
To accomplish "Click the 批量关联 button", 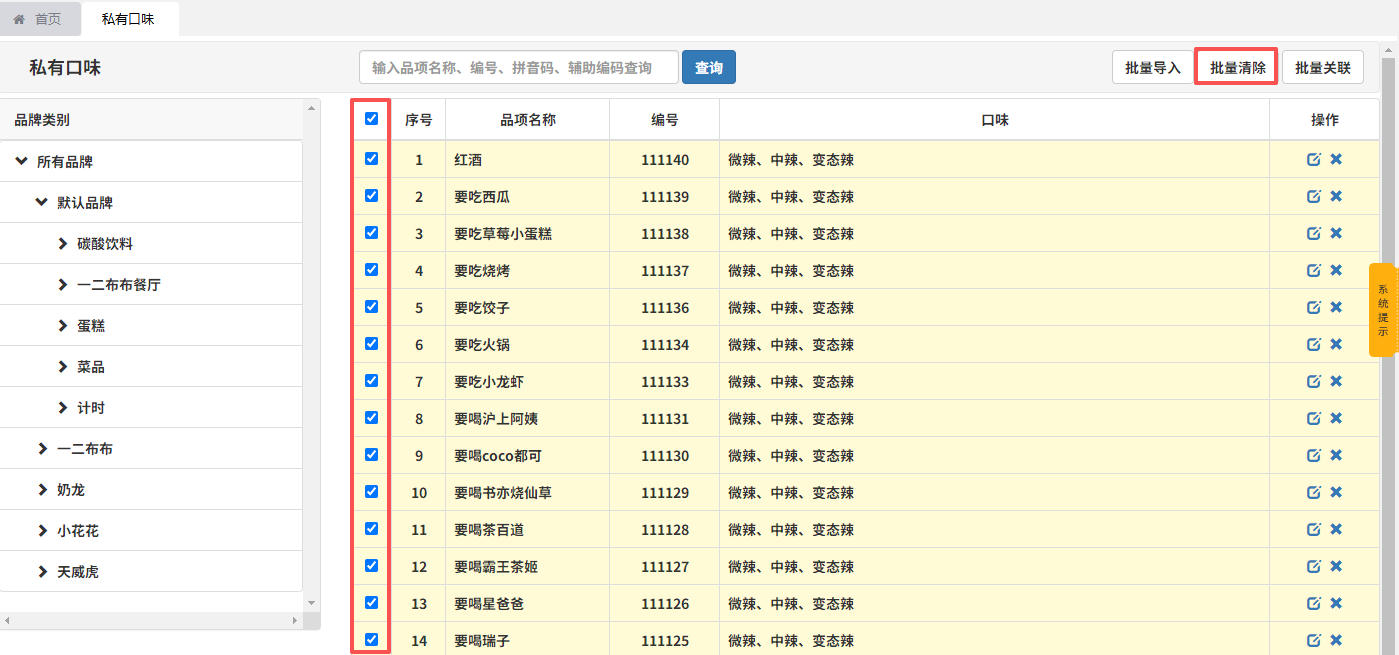I will tap(1323, 67).
